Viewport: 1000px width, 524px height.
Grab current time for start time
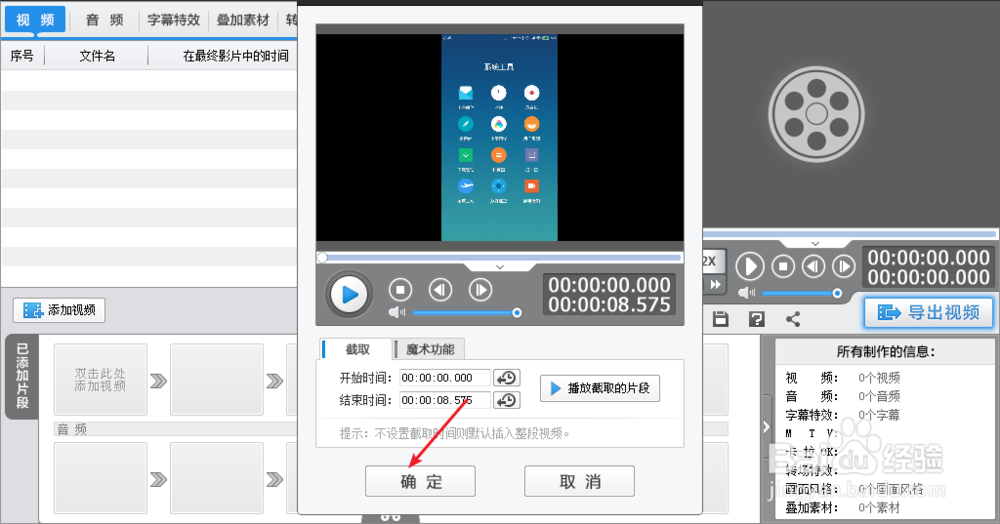click(507, 378)
